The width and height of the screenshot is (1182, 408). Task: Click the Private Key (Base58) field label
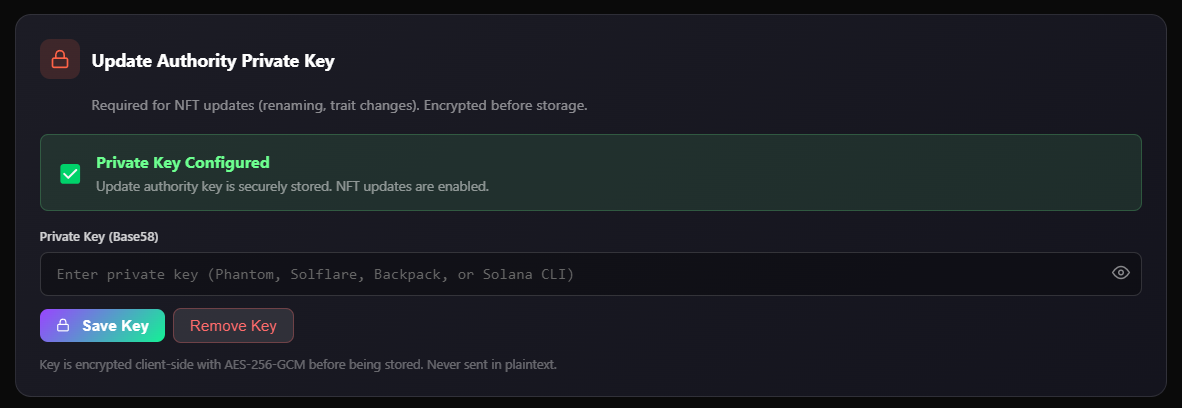pyautogui.click(x=99, y=237)
